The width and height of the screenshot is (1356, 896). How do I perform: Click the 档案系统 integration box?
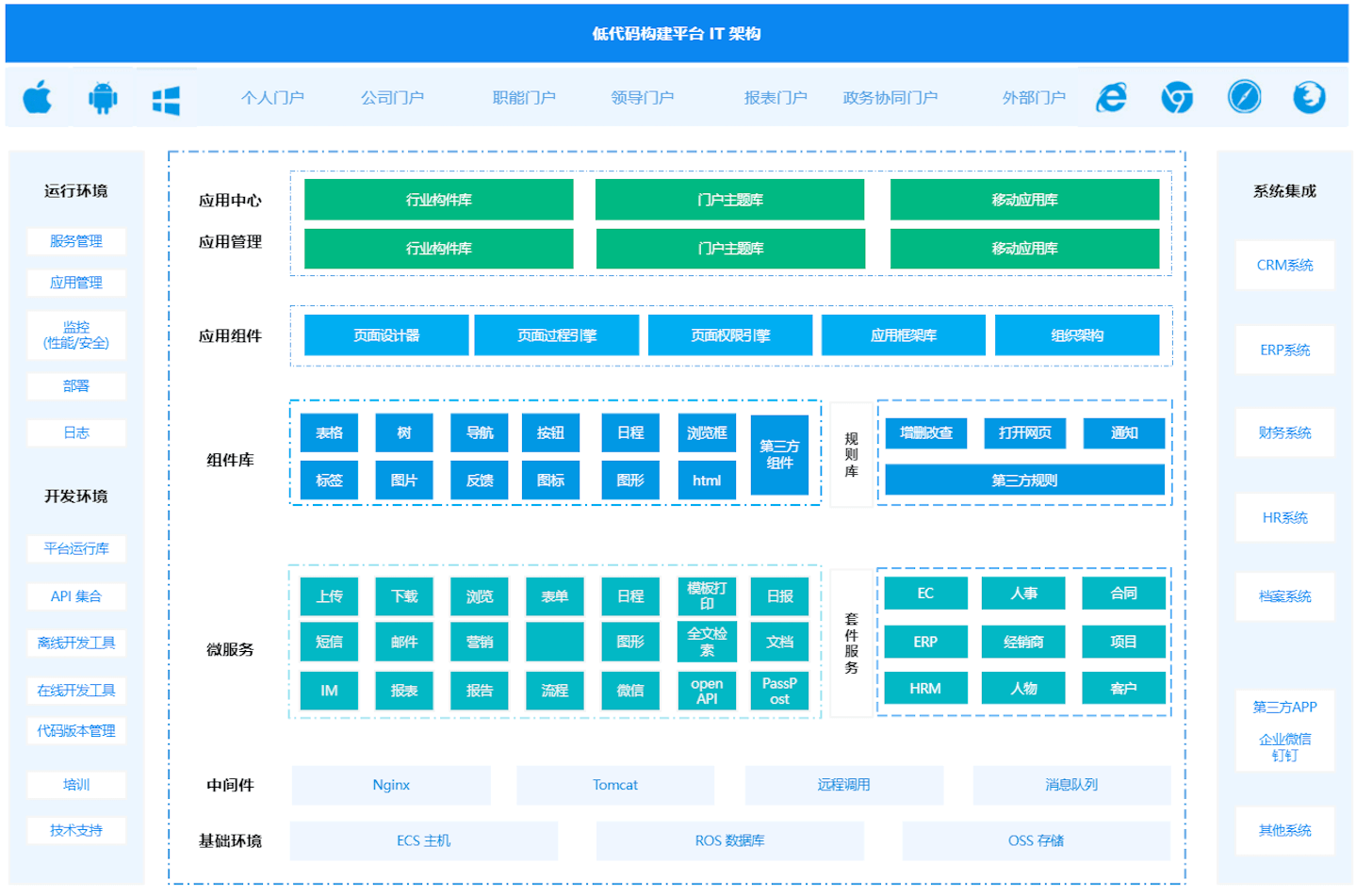tap(1285, 596)
